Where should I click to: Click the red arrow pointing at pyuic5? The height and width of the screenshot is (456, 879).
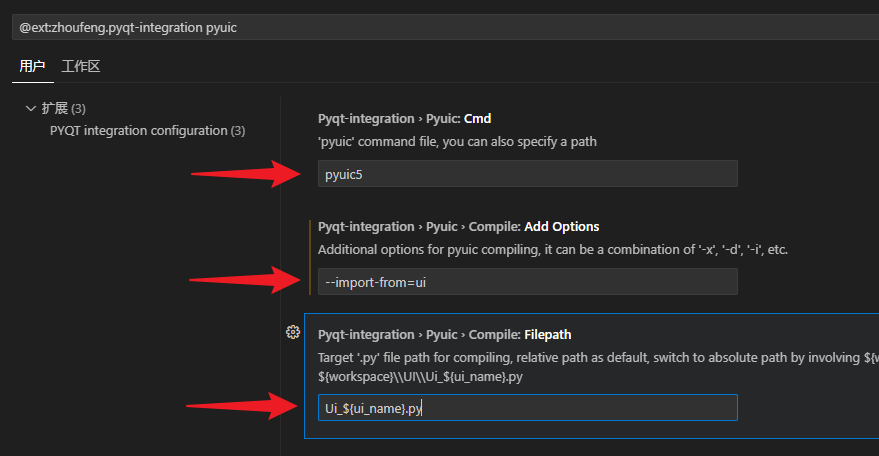click(x=246, y=174)
